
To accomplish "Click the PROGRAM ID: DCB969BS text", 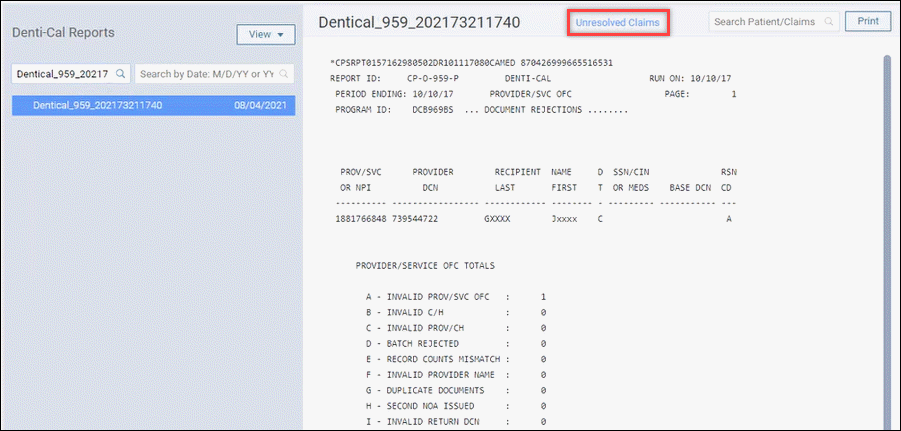I will (x=394, y=109).
